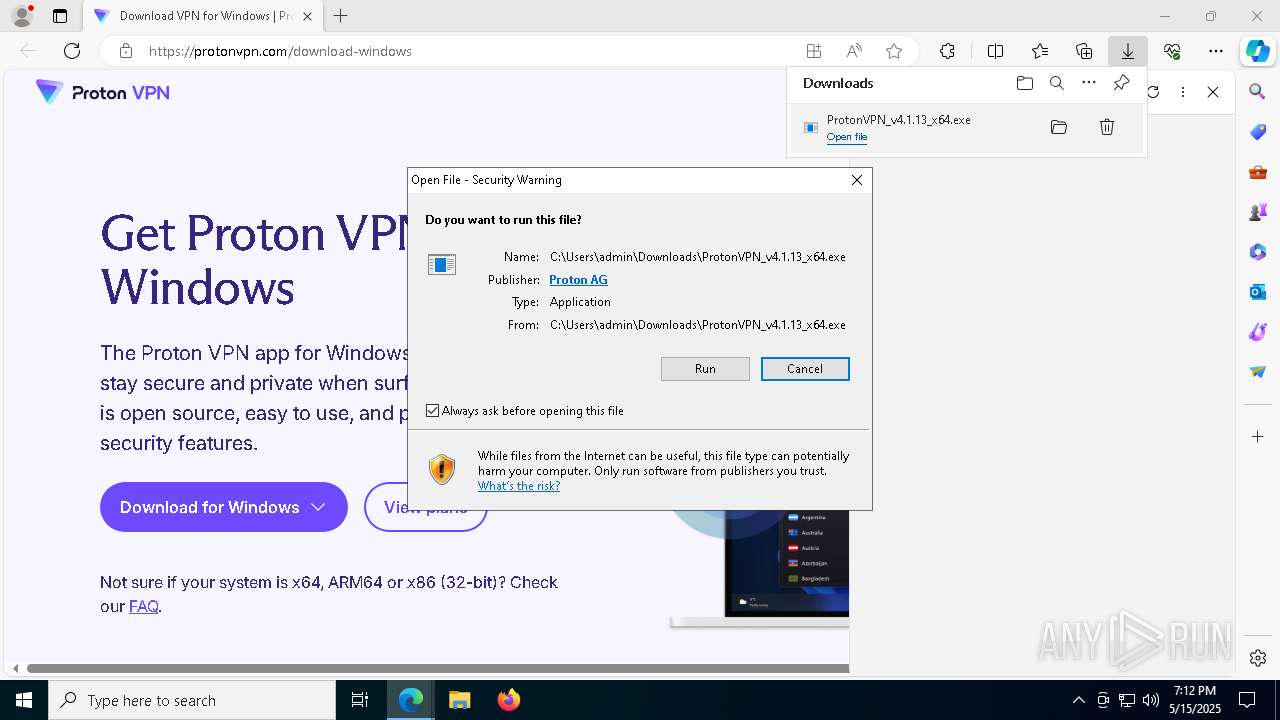Open the sidebar Microsoft 365 icon
Image resolution: width=1280 pixels, height=720 pixels.
1258,252
